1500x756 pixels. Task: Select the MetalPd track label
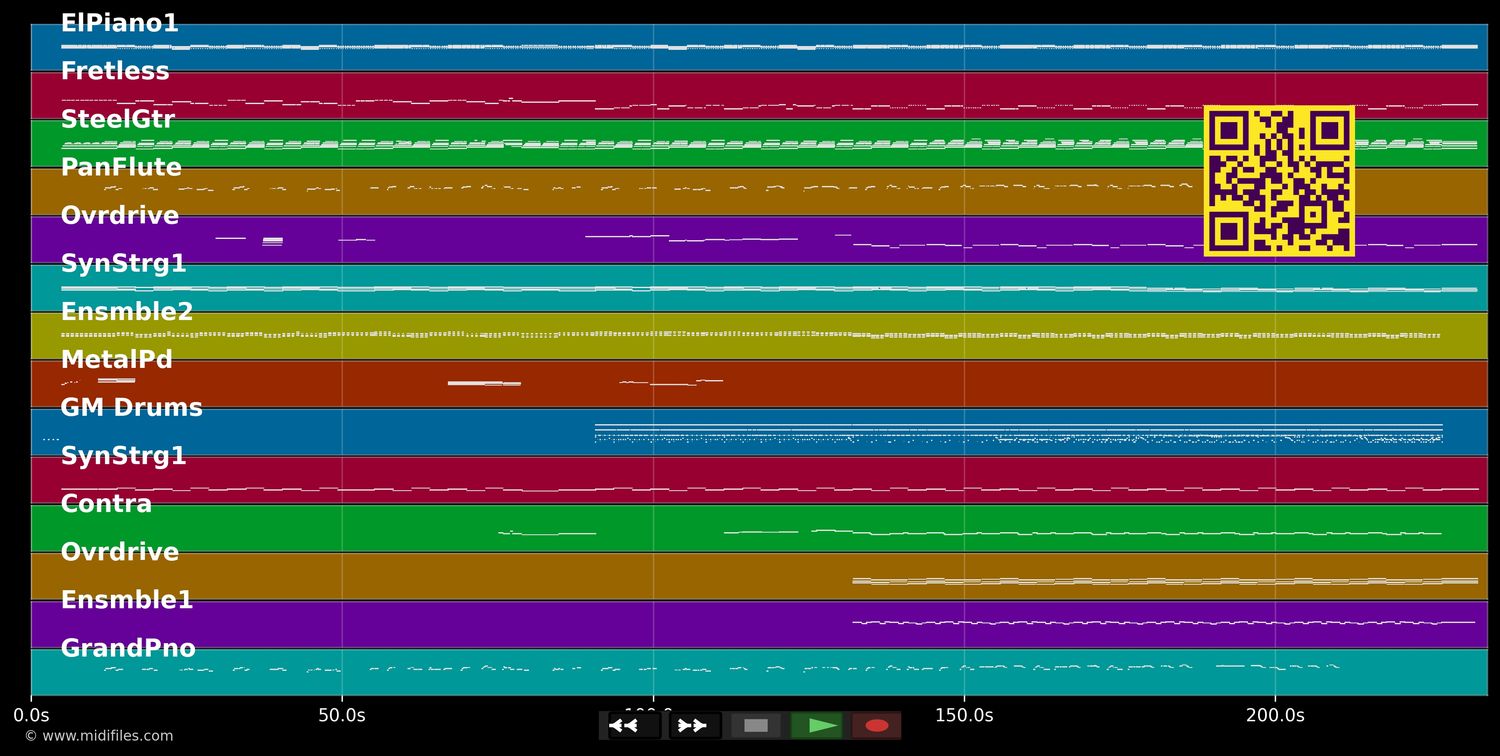point(116,360)
